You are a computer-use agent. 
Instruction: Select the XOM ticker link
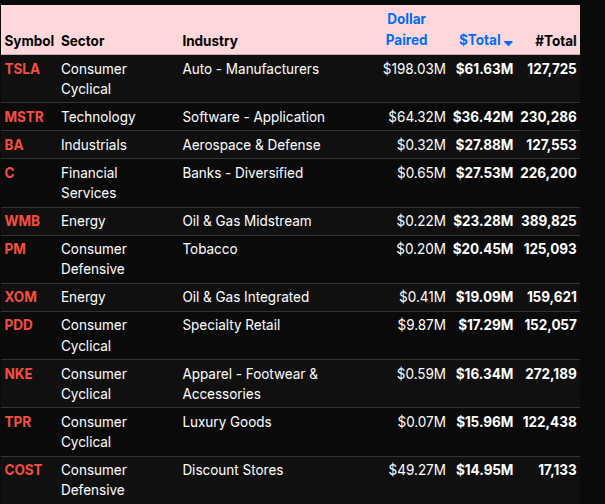21,297
